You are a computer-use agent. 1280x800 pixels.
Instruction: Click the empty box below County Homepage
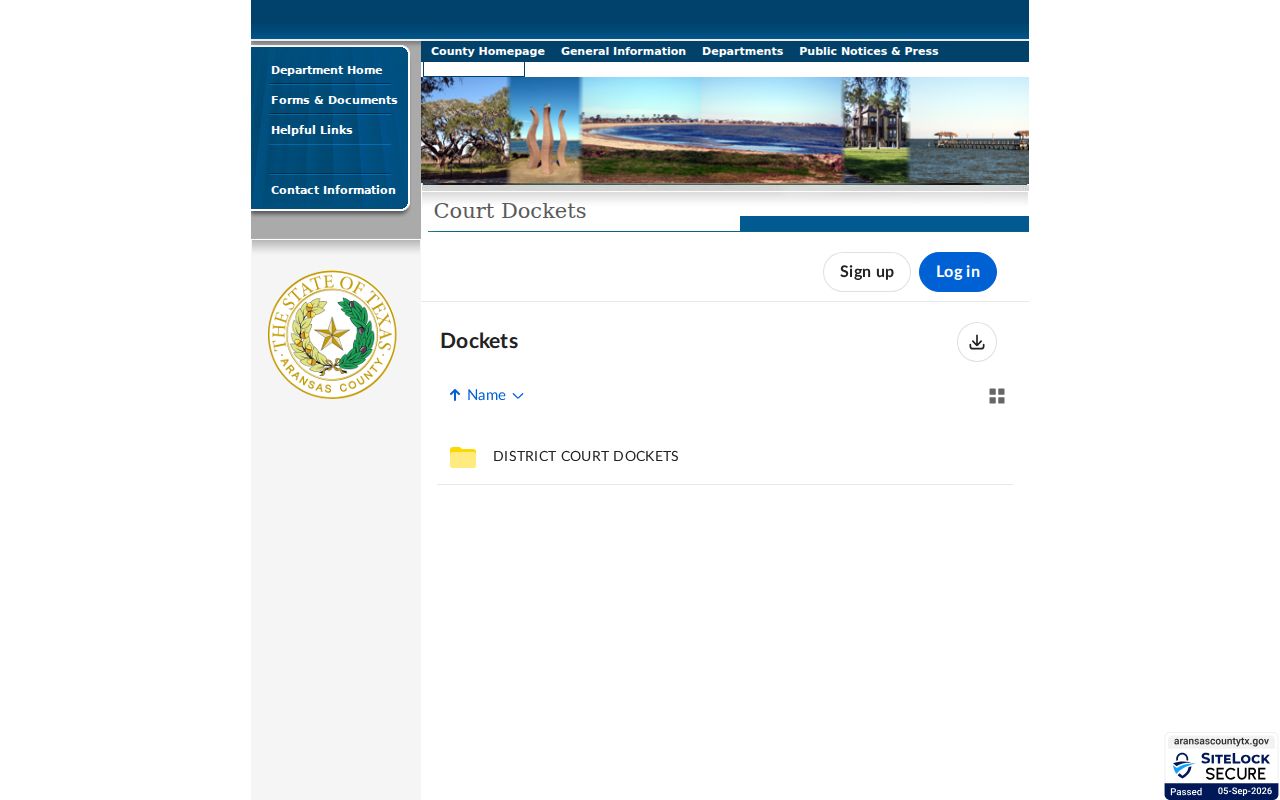click(474, 69)
